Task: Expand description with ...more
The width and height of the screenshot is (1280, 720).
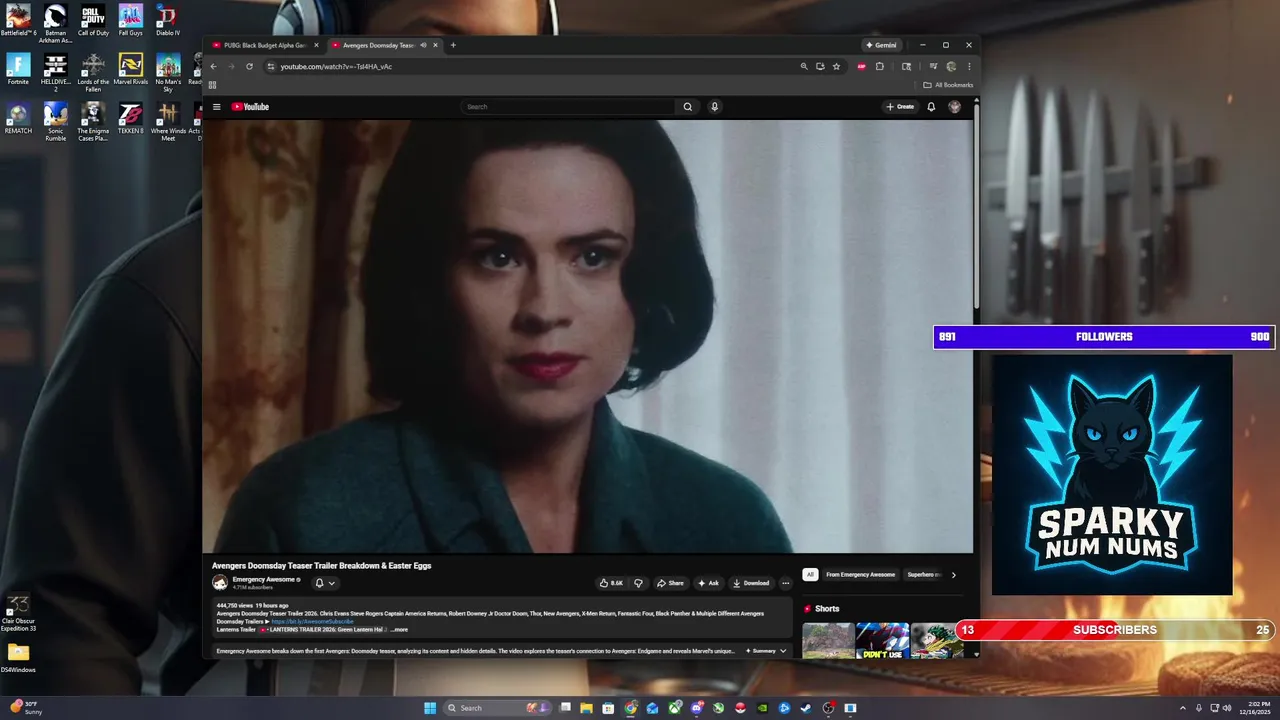Action: tap(399, 630)
